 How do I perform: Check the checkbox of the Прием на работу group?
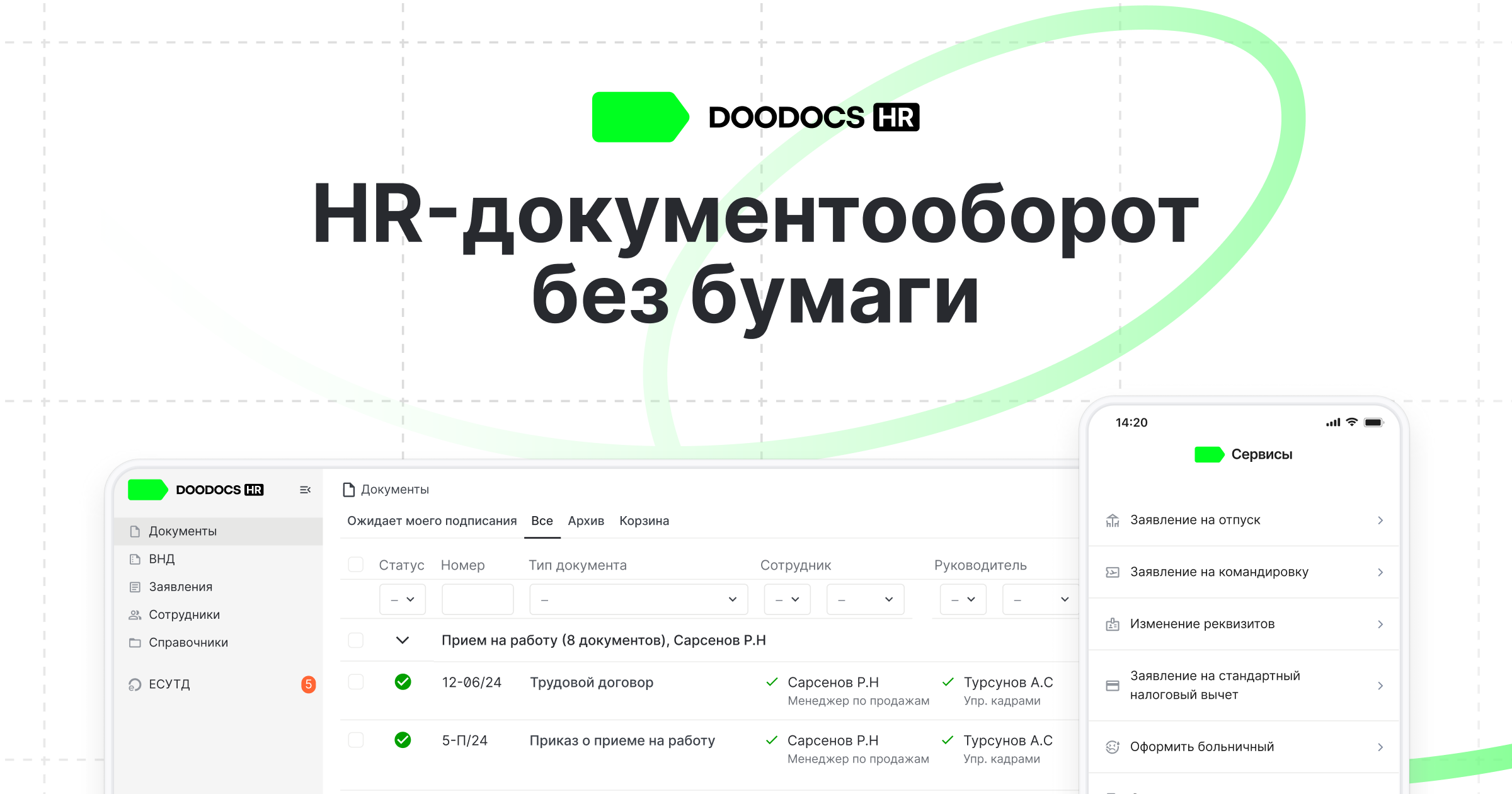pyautogui.click(x=355, y=640)
